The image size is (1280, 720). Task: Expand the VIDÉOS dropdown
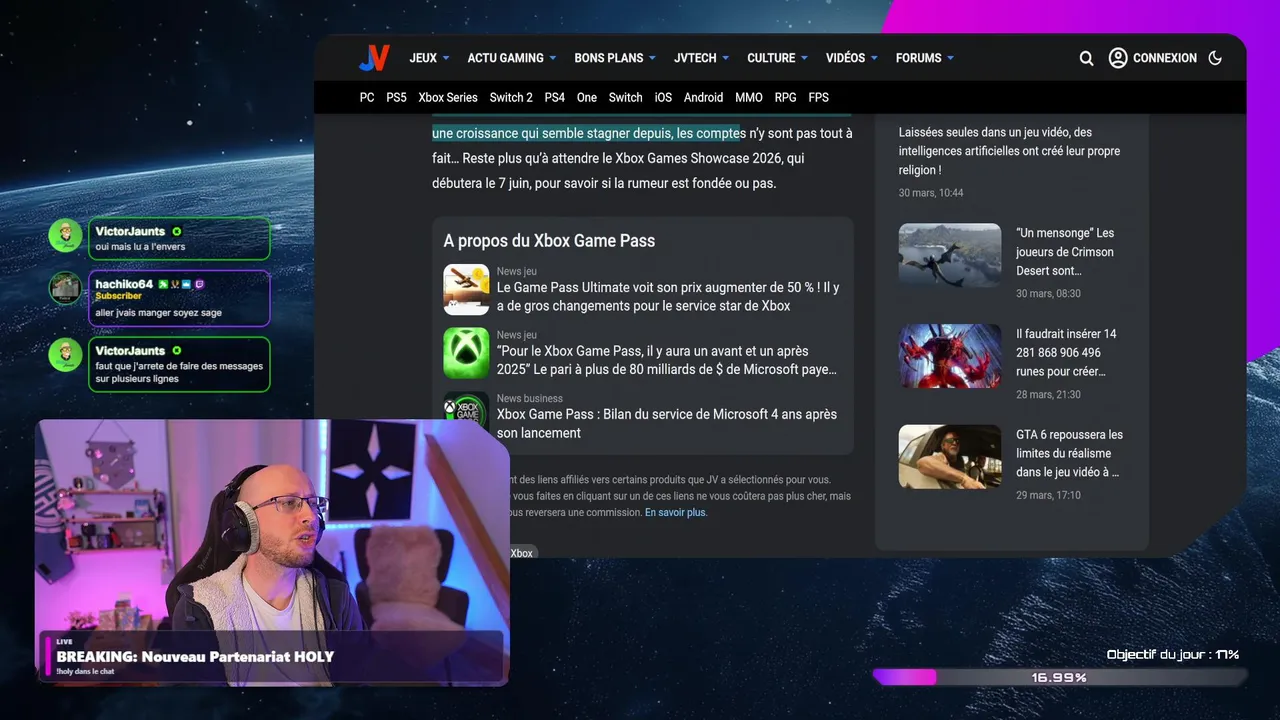point(852,58)
